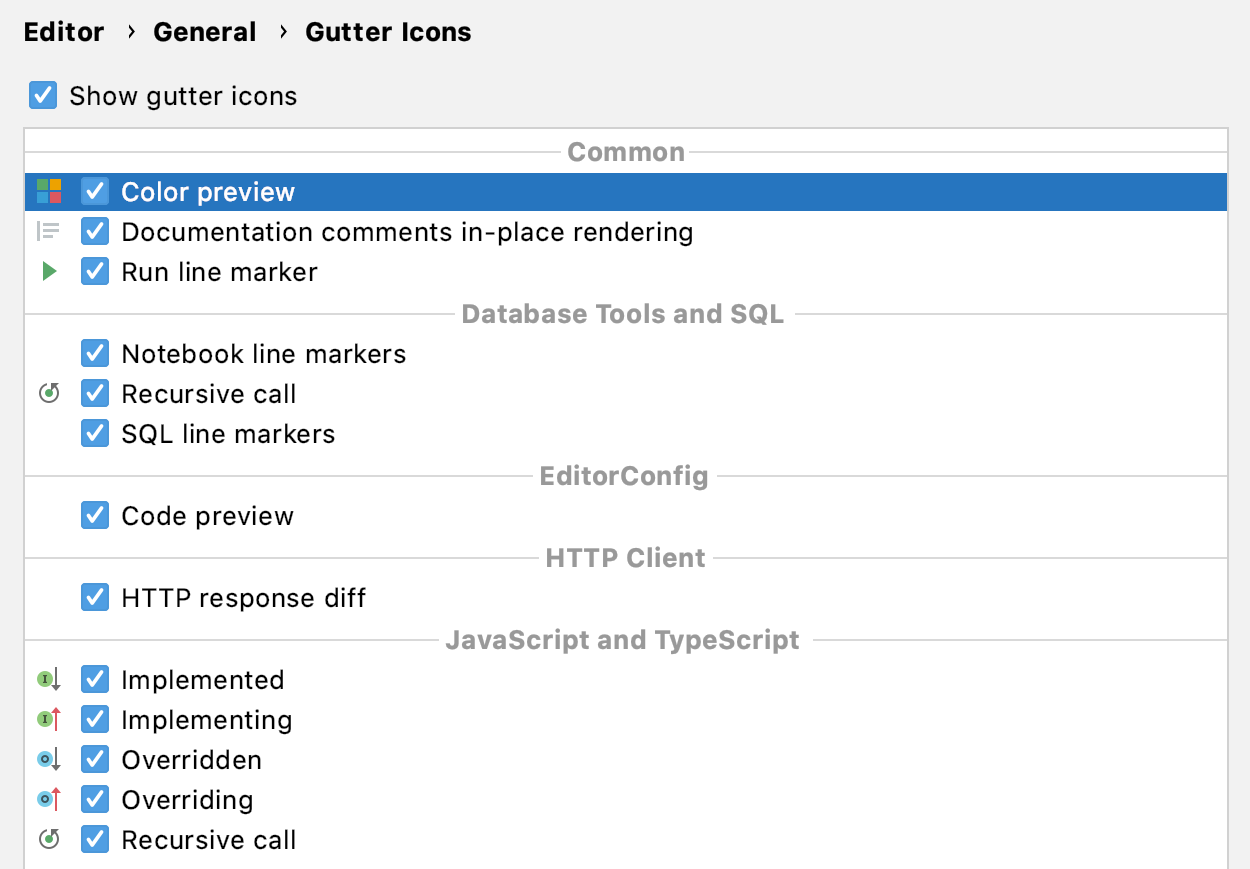Click the JavaScript and TypeScript header

(x=623, y=640)
